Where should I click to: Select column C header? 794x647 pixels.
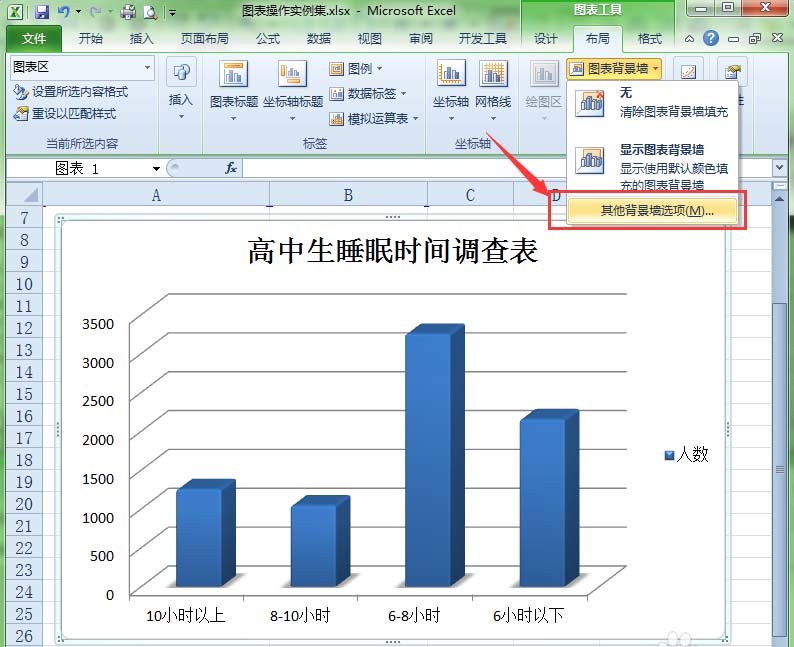tap(470, 195)
